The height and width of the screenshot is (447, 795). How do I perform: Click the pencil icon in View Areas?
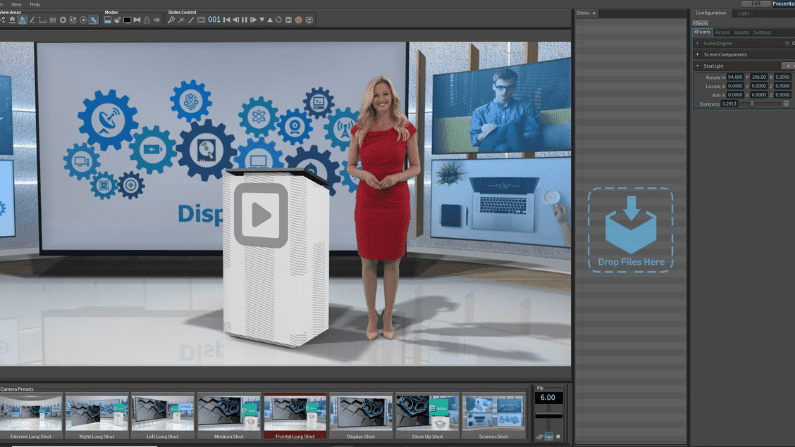32,20
